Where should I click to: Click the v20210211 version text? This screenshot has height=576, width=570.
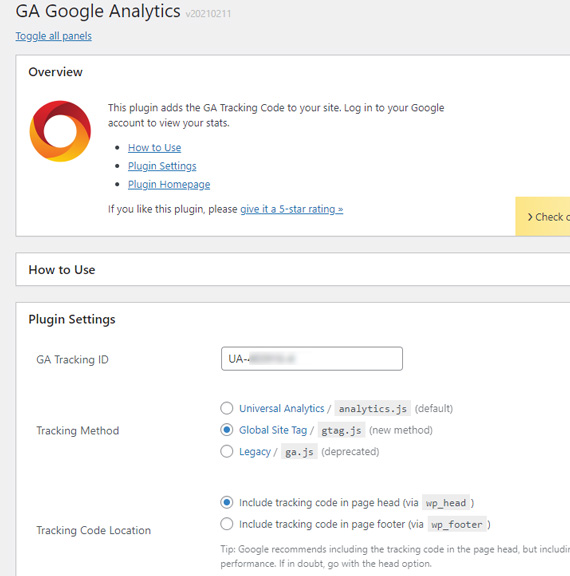tap(208, 14)
